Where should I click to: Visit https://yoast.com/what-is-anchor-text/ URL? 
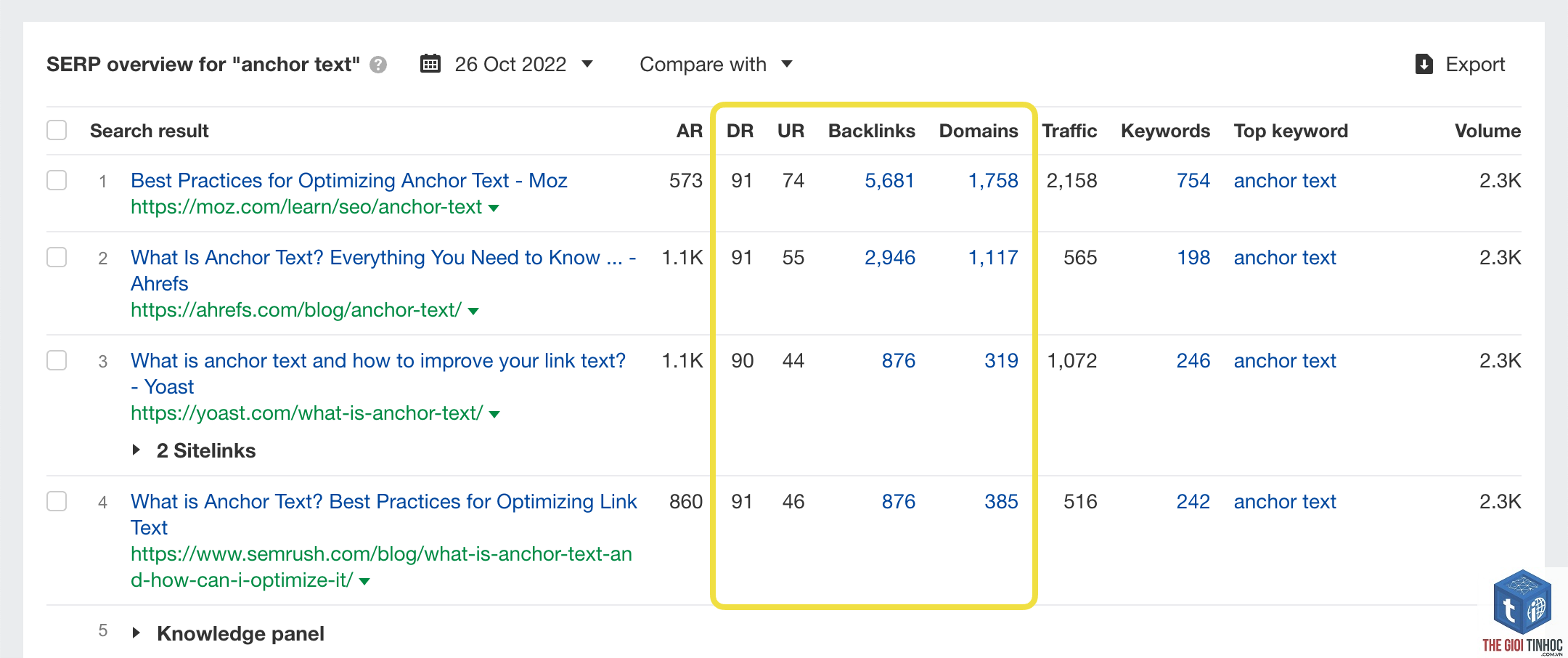coord(306,413)
